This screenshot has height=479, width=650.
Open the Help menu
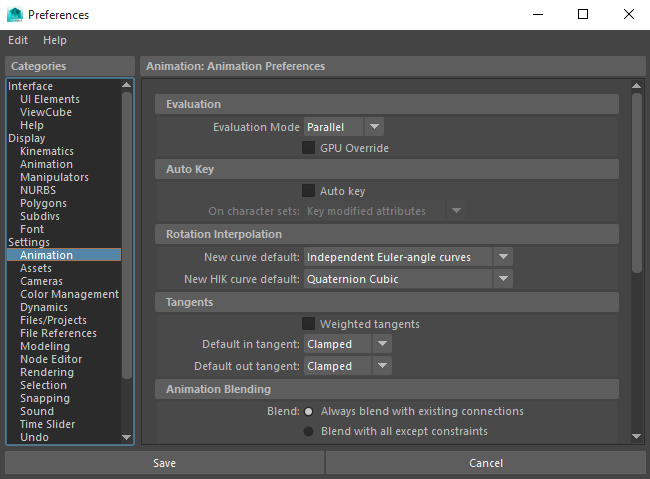[x=55, y=40]
